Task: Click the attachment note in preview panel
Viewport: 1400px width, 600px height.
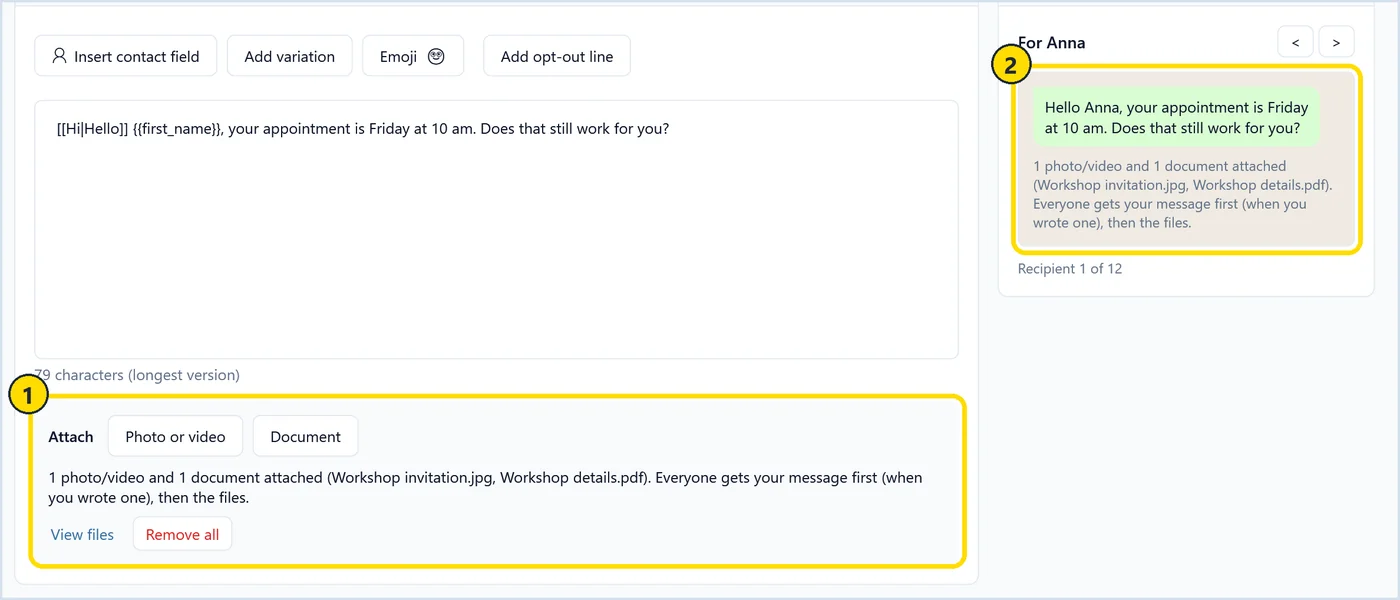Action: pyautogui.click(x=1183, y=194)
